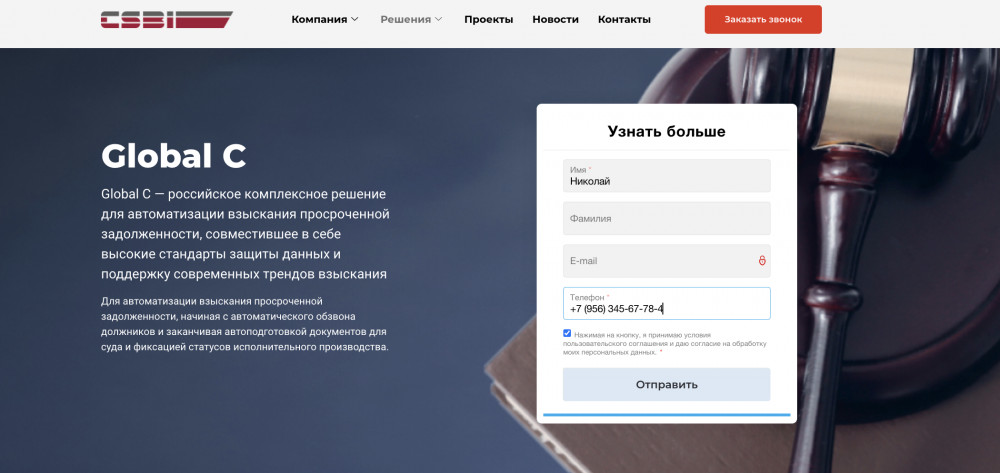Screen dimensions: 1000x473
Task: Click the Узнать больше form title
Action: pos(666,132)
